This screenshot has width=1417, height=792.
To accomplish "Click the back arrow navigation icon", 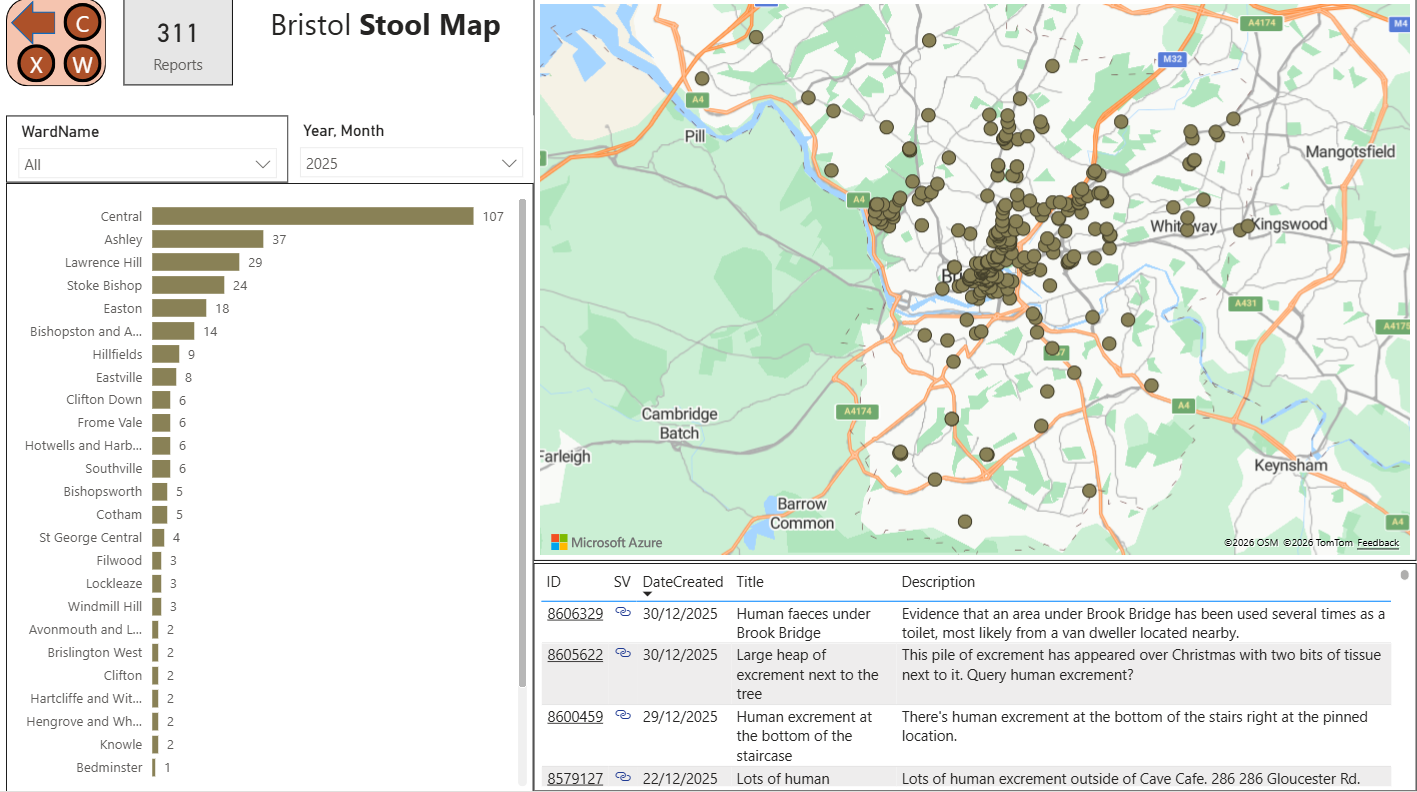I will pos(33,22).
